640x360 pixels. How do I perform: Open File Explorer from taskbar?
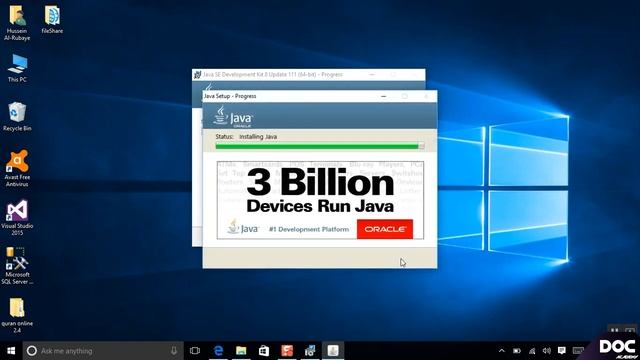point(241,351)
